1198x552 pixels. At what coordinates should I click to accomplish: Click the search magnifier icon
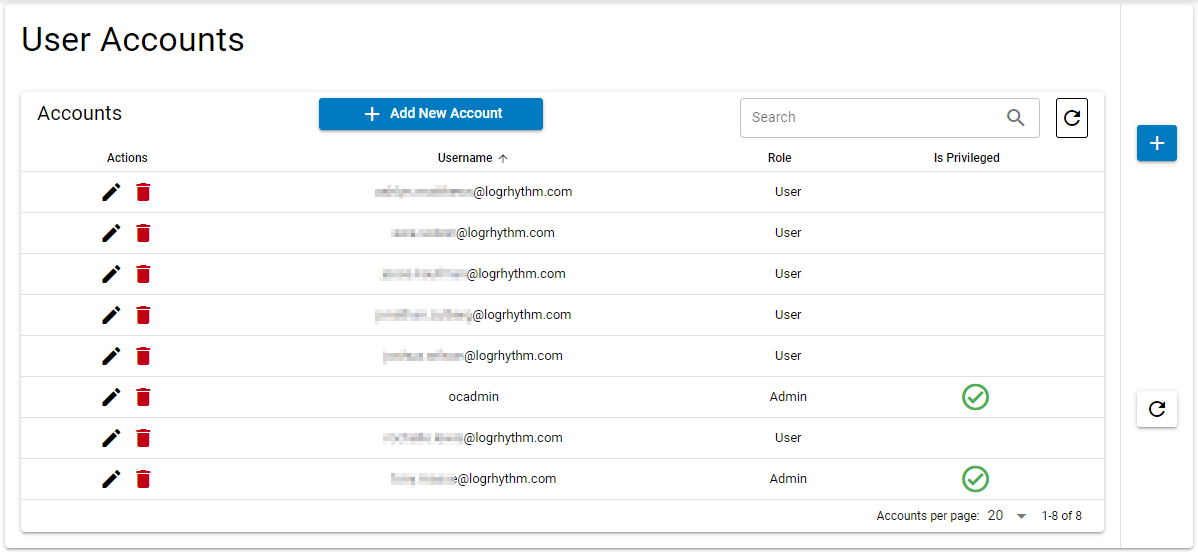pyautogui.click(x=1015, y=118)
